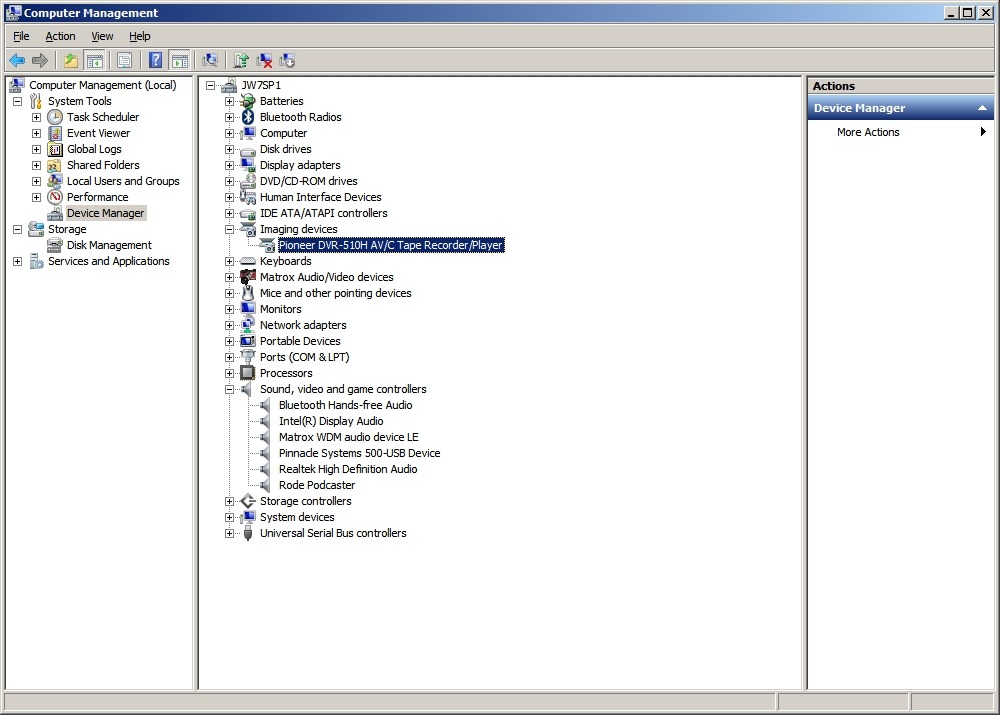
Task: Open the File menu
Action: pyautogui.click(x=21, y=36)
